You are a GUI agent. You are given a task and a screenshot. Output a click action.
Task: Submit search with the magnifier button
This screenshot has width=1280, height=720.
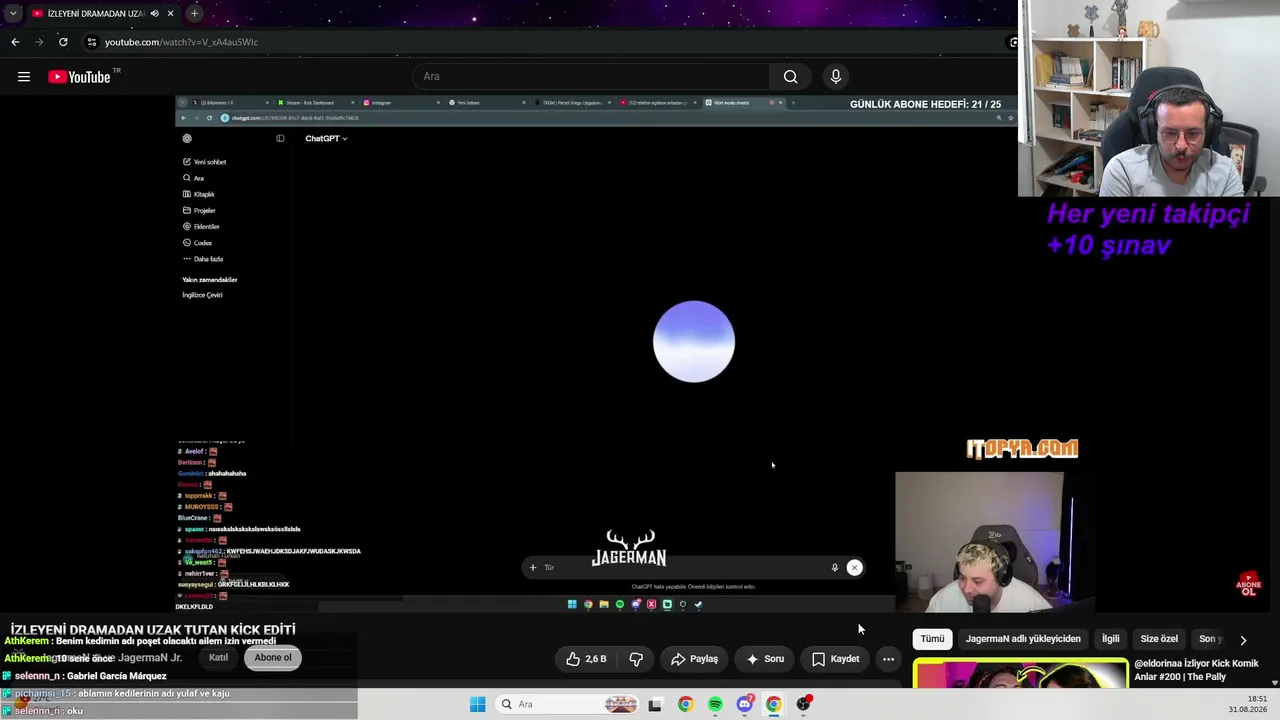(791, 76)
